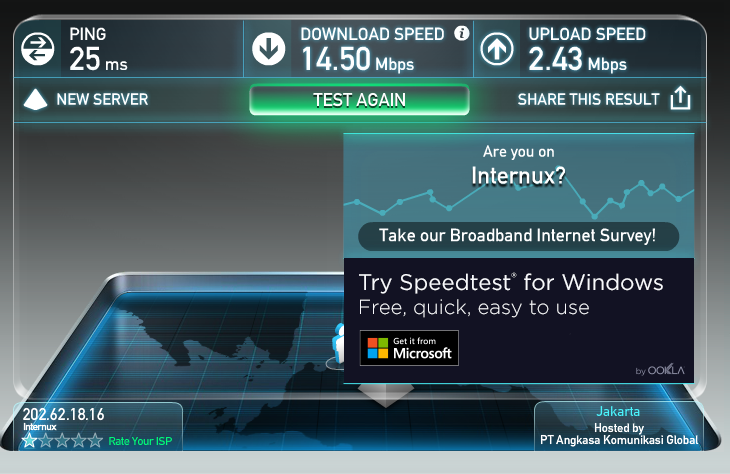The height and width of the screenshot is (474, 730).
Task: Click the download arrow icon
Action: click(x=269, y=49)
